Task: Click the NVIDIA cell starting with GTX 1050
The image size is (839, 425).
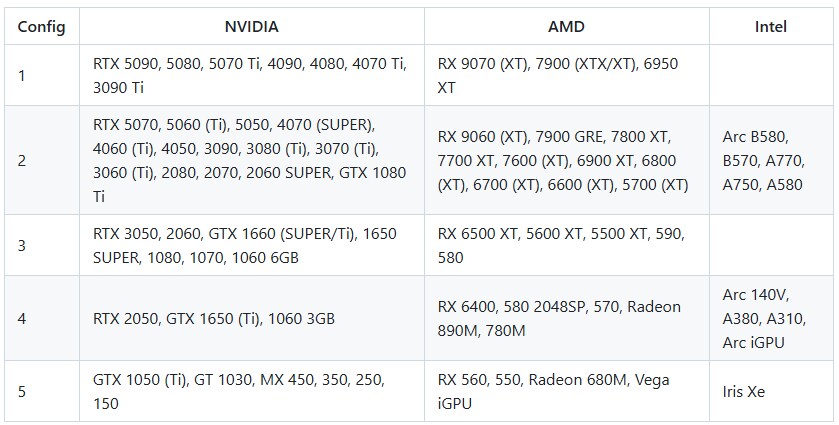Action: [x=238, y=392]
